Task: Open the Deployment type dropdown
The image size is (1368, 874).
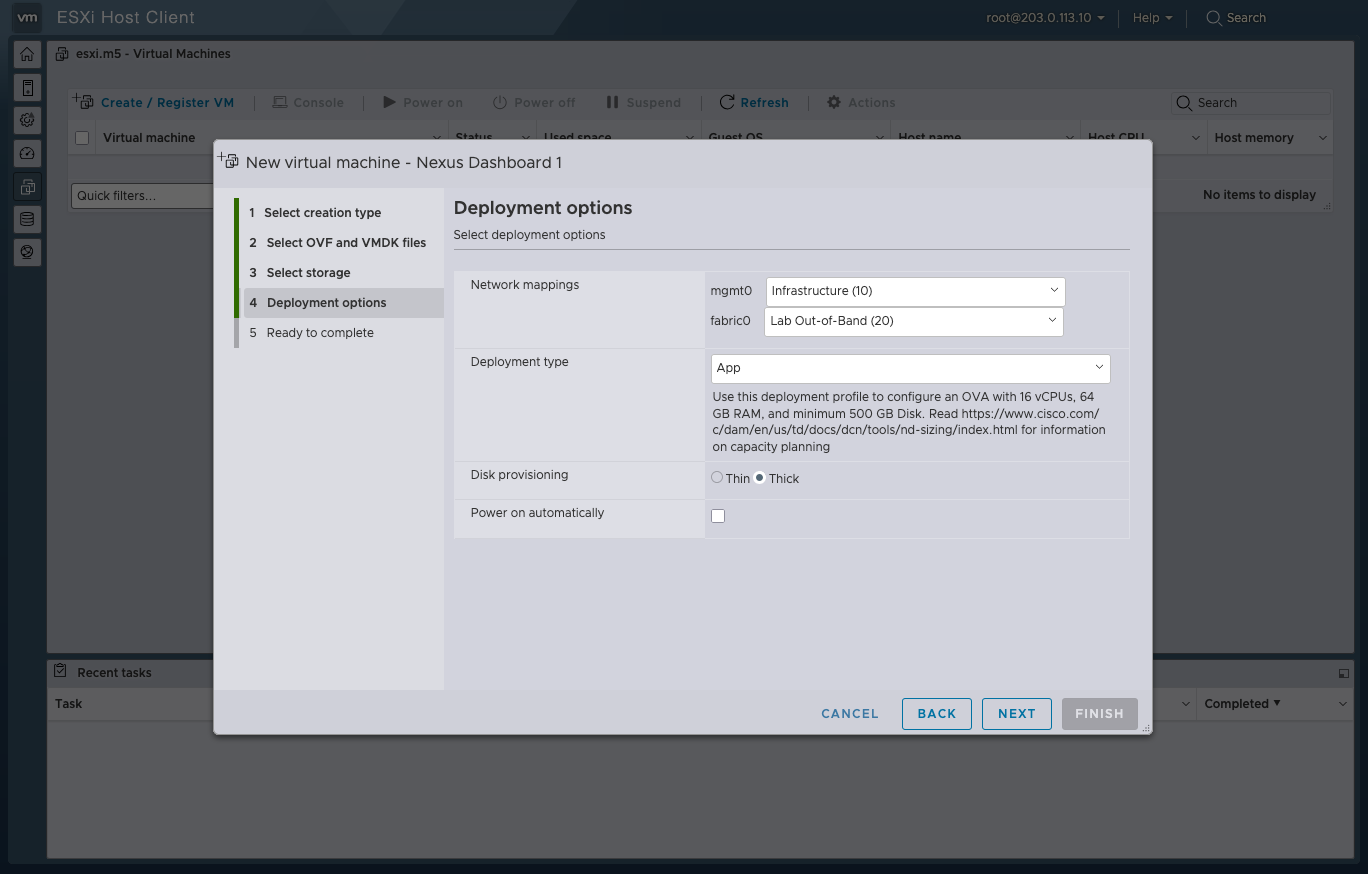Action: [911, 368]
